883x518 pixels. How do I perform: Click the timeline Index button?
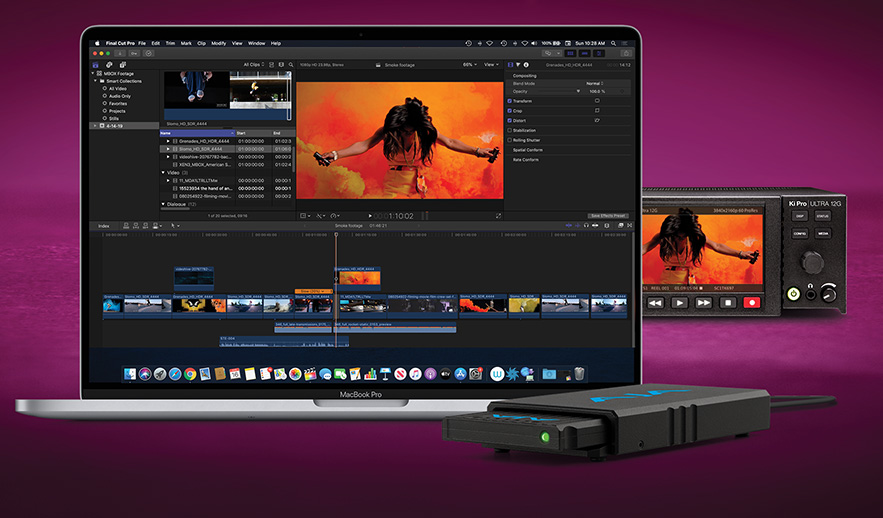(x=104, y=226)
